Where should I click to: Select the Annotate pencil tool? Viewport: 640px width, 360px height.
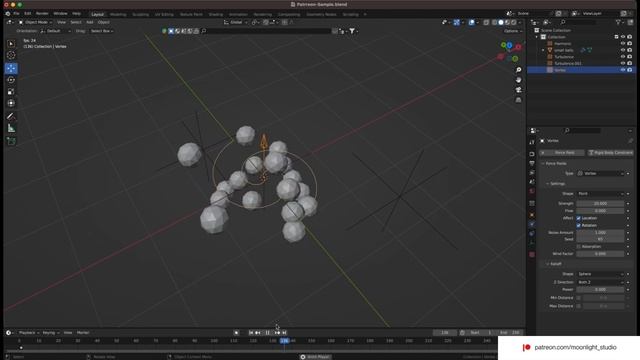tap(11, 116)
